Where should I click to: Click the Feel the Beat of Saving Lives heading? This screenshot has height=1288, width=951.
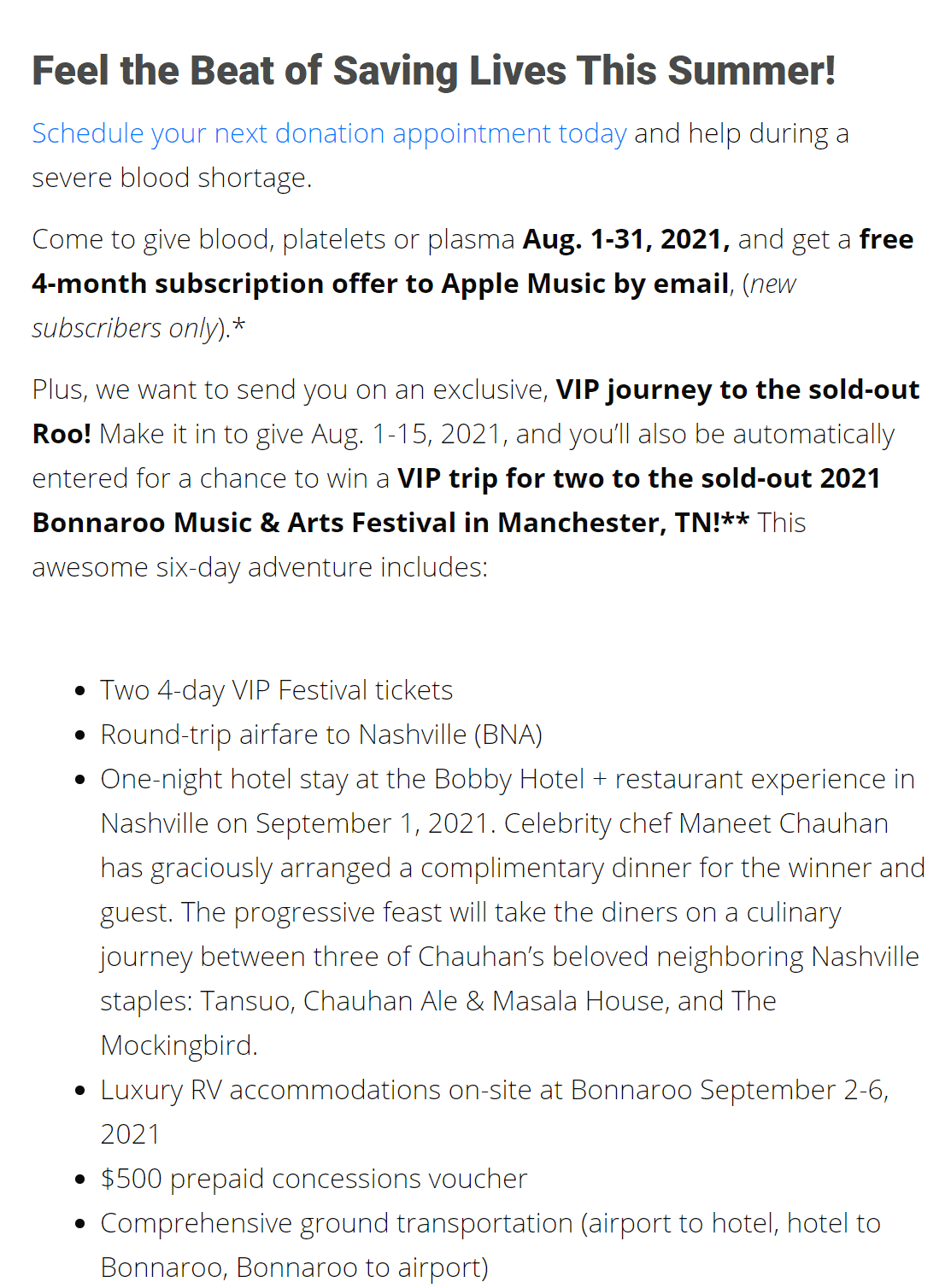(x=433, y=71)
